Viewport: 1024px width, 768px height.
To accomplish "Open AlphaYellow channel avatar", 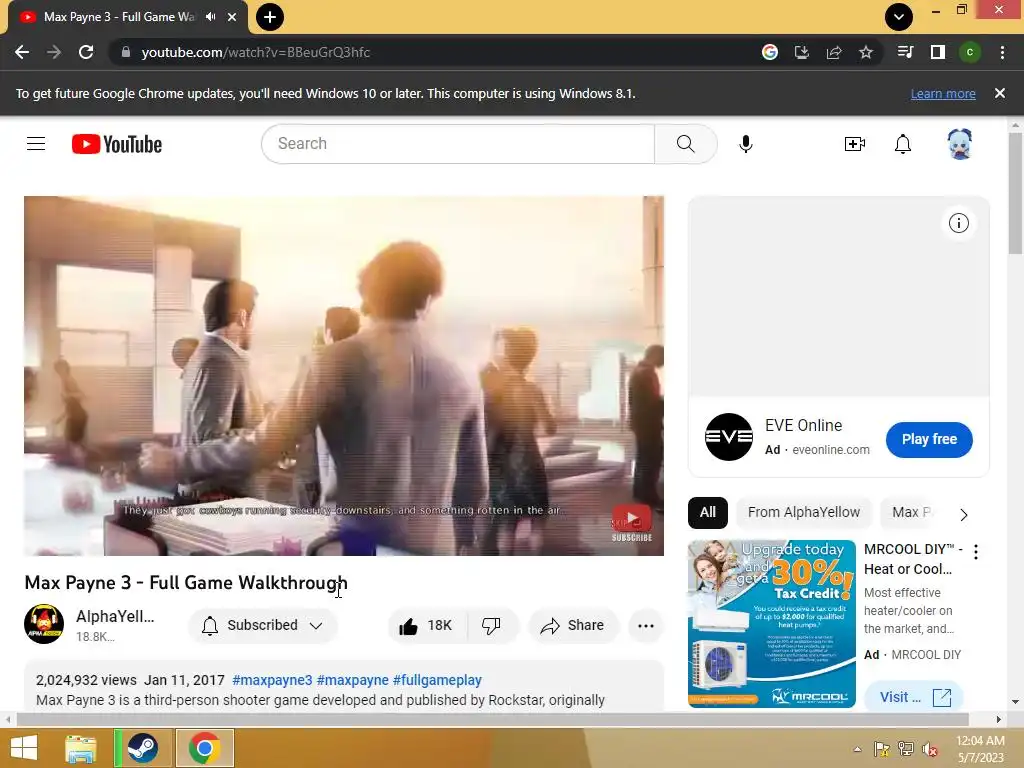I will pyautogui.click(x=44, y=624).
